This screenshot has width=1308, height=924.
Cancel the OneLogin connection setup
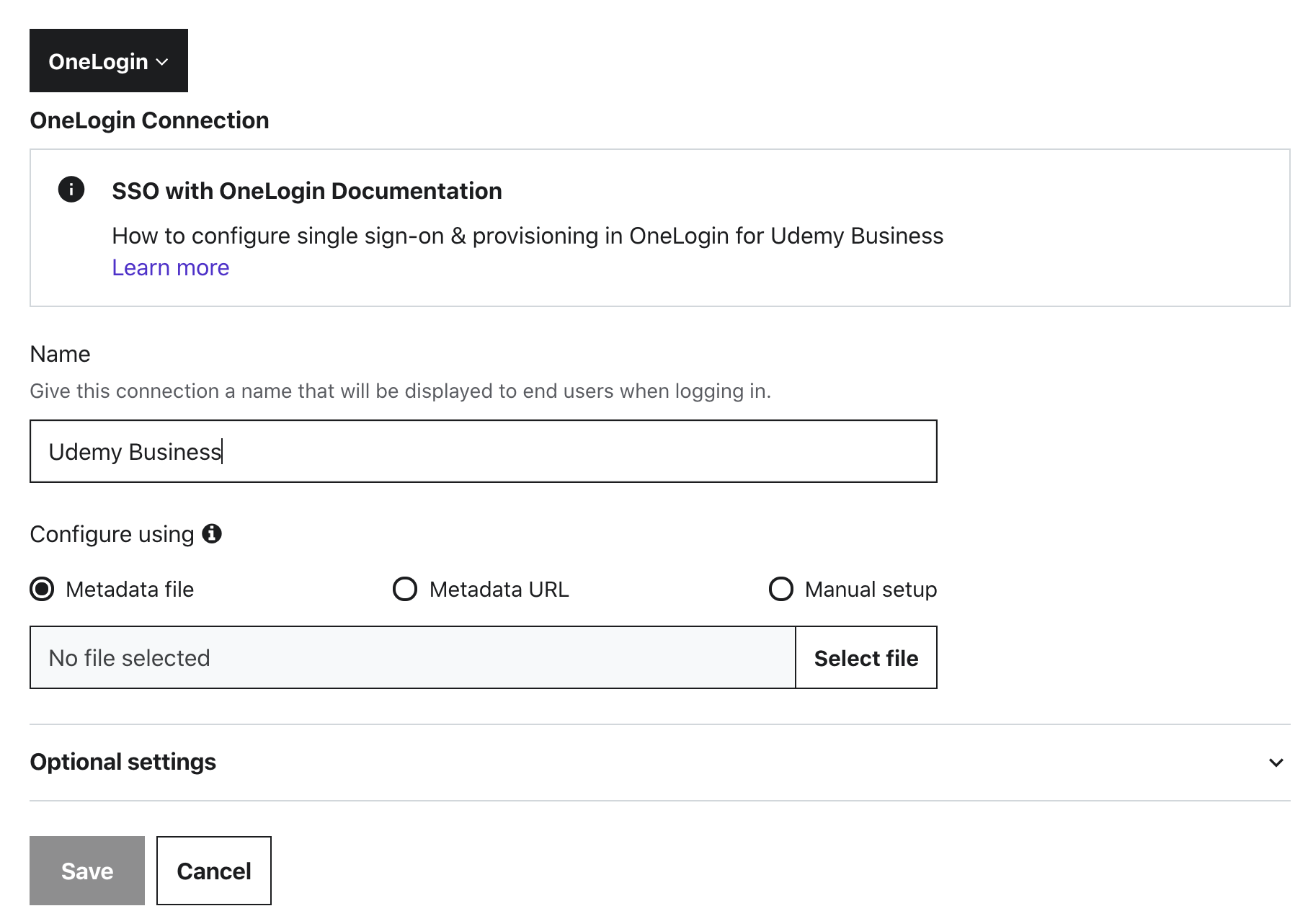(x=214, y=871)
